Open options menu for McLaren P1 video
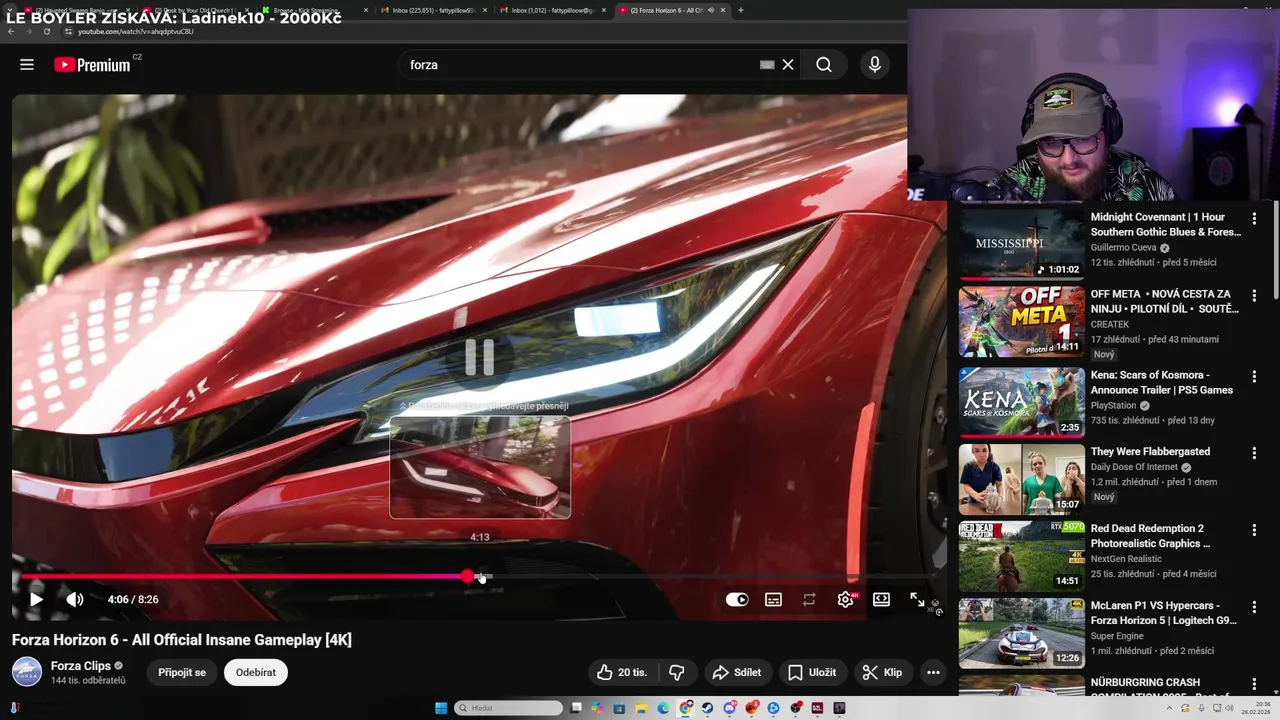 coord(1254,606)
